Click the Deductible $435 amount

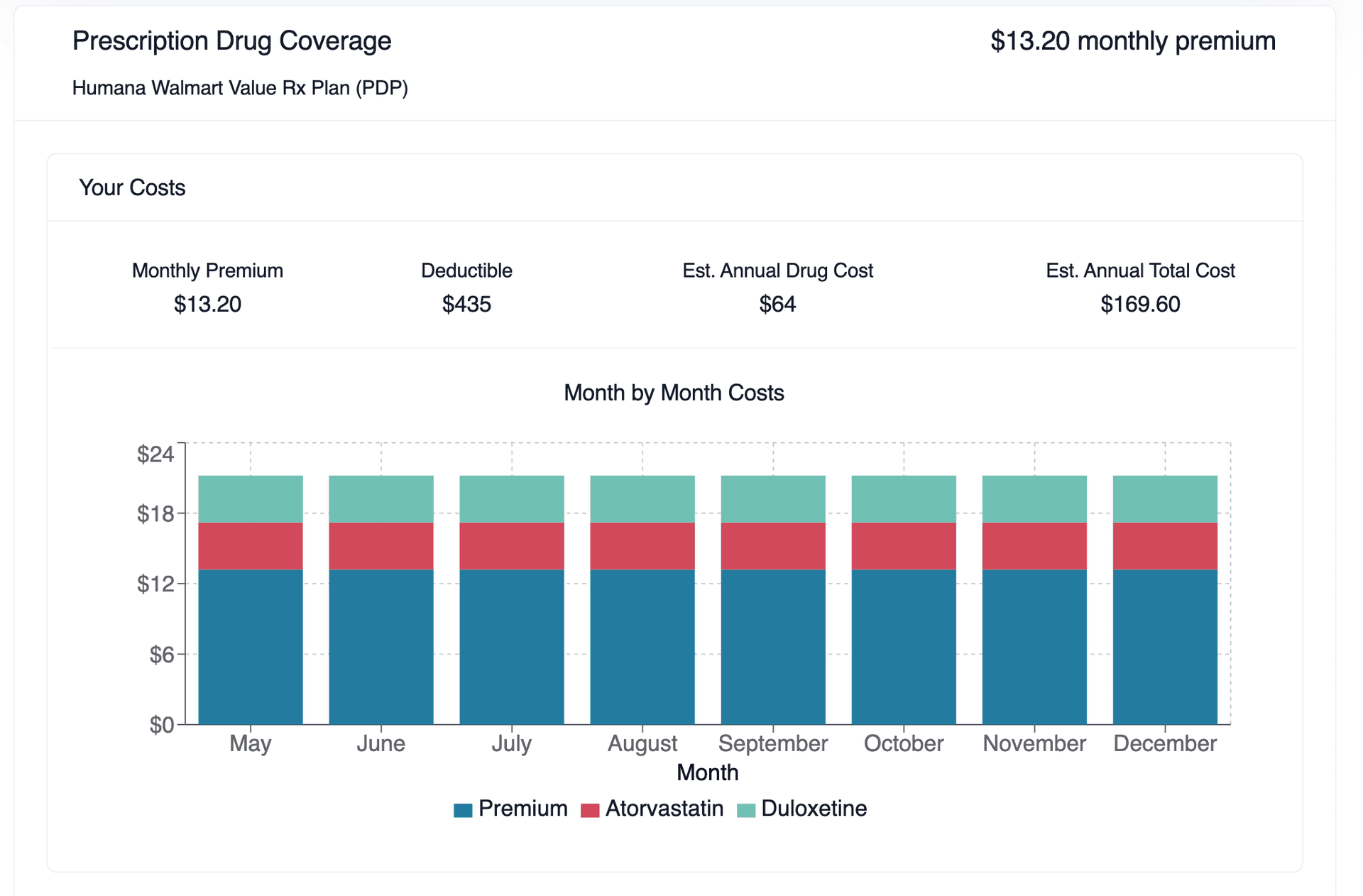coord(466,305)
